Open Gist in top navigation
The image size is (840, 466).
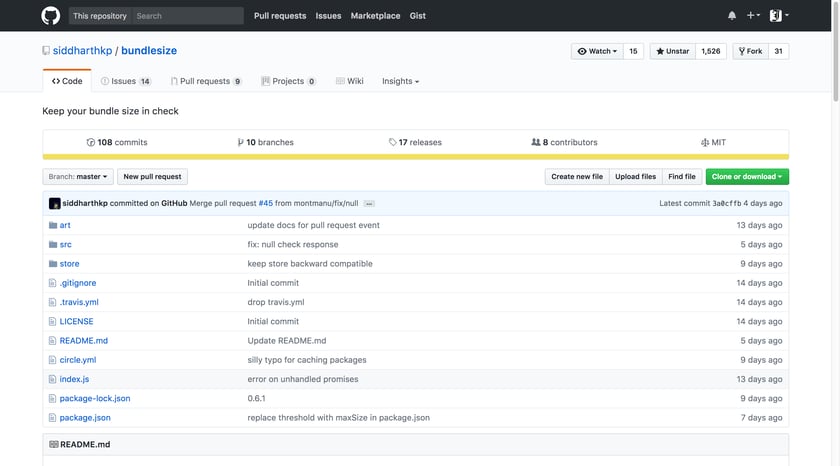(x=418, y=16)
